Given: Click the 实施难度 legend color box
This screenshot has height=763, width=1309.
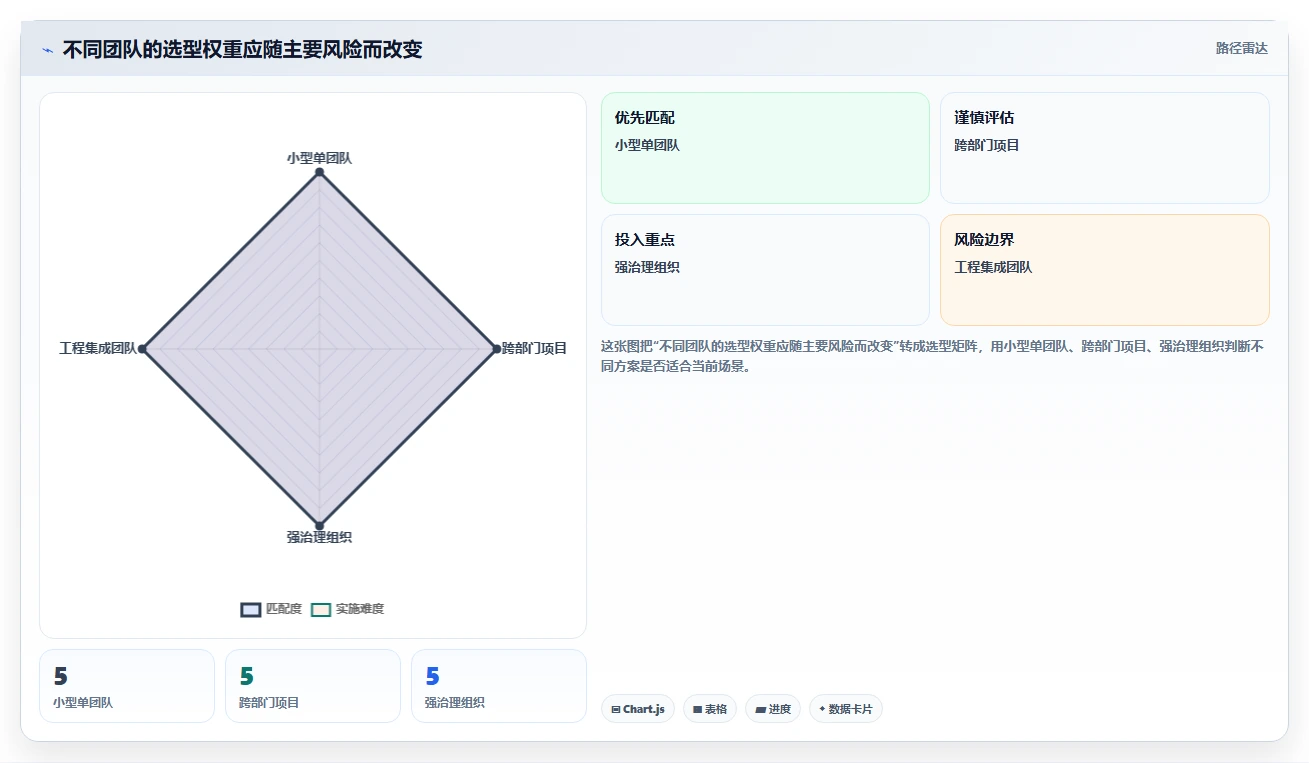Looking at the screenshot, I should [x=321, y=609].
